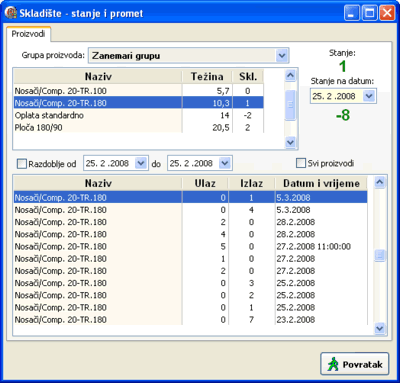Open the Stanje na datum date picker
The width and height of the screenshot is (400, 383).
tap(369, 96)
